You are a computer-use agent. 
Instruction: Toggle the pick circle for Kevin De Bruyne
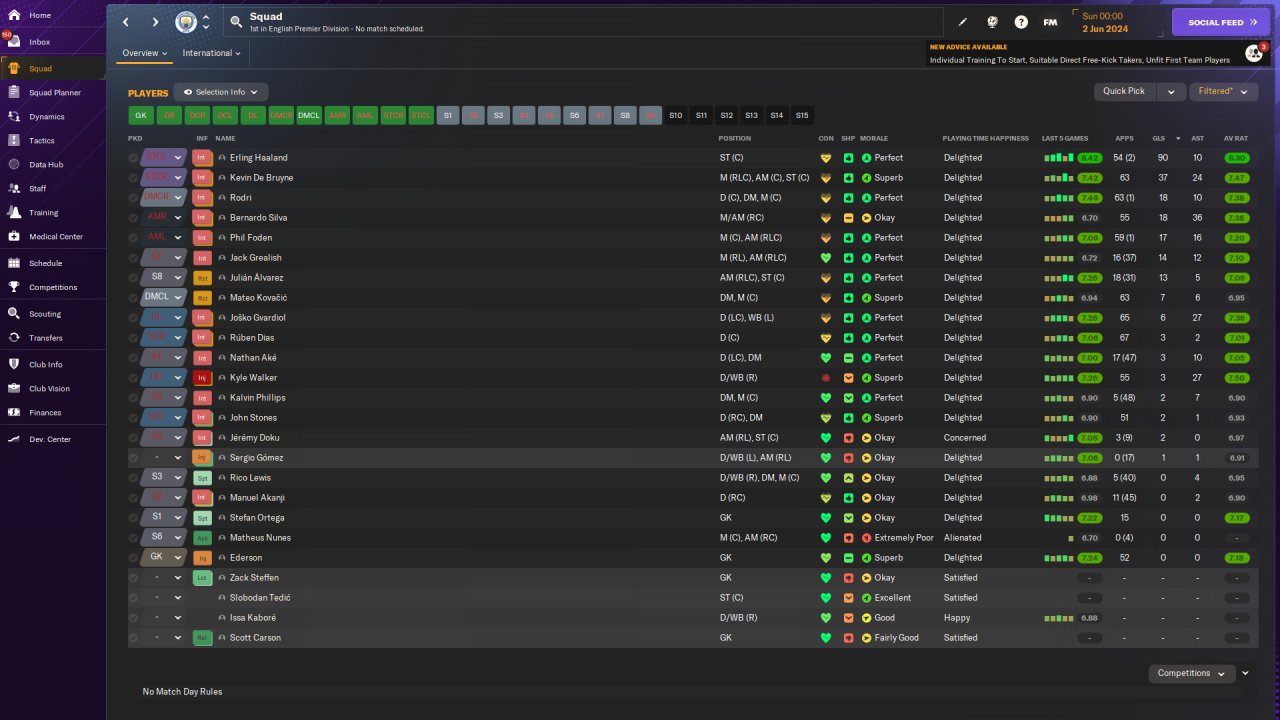(133, 178)
